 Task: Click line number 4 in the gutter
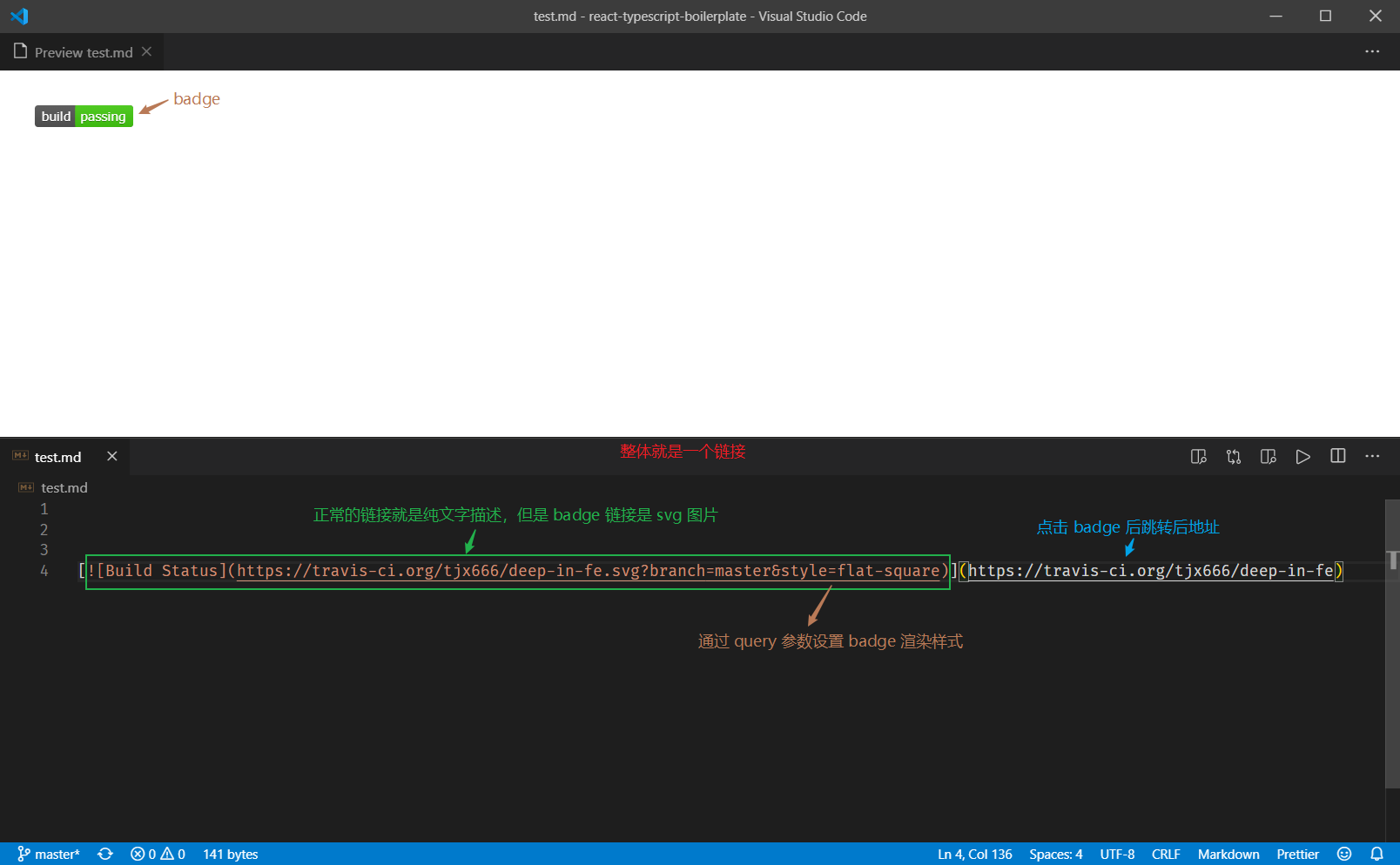click(44, 571)
